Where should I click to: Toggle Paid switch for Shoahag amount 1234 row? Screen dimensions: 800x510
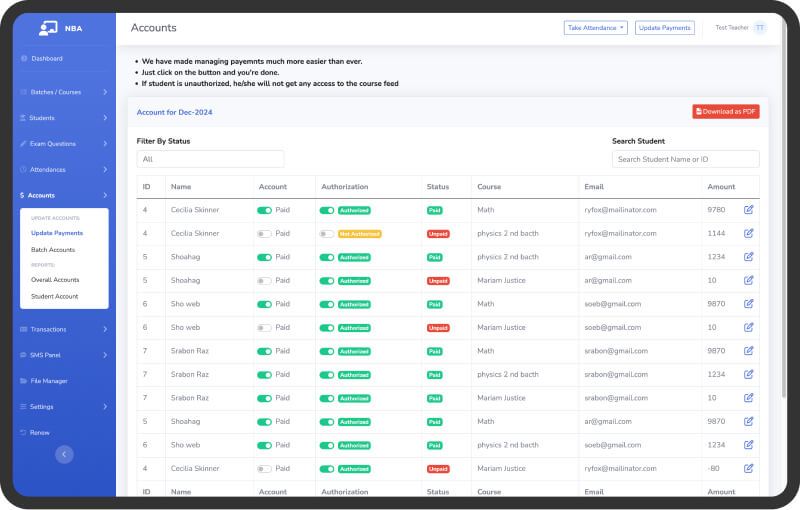pos(265,257)
